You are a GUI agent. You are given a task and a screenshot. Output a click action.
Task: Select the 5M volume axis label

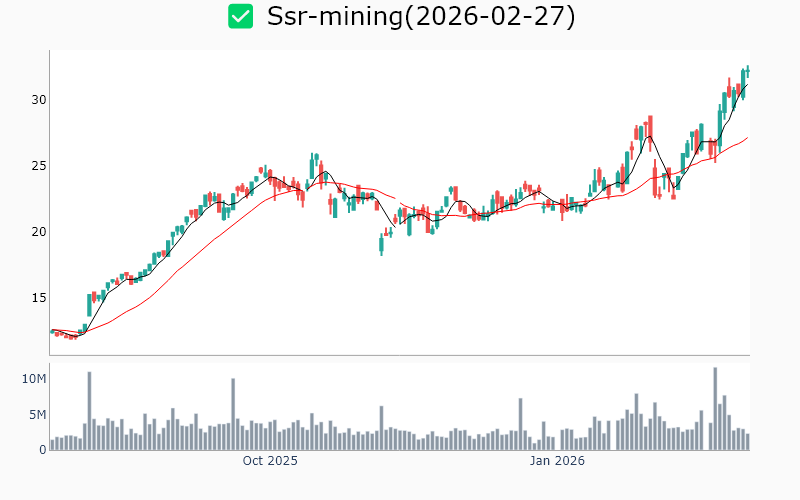(x=38, y=415)
